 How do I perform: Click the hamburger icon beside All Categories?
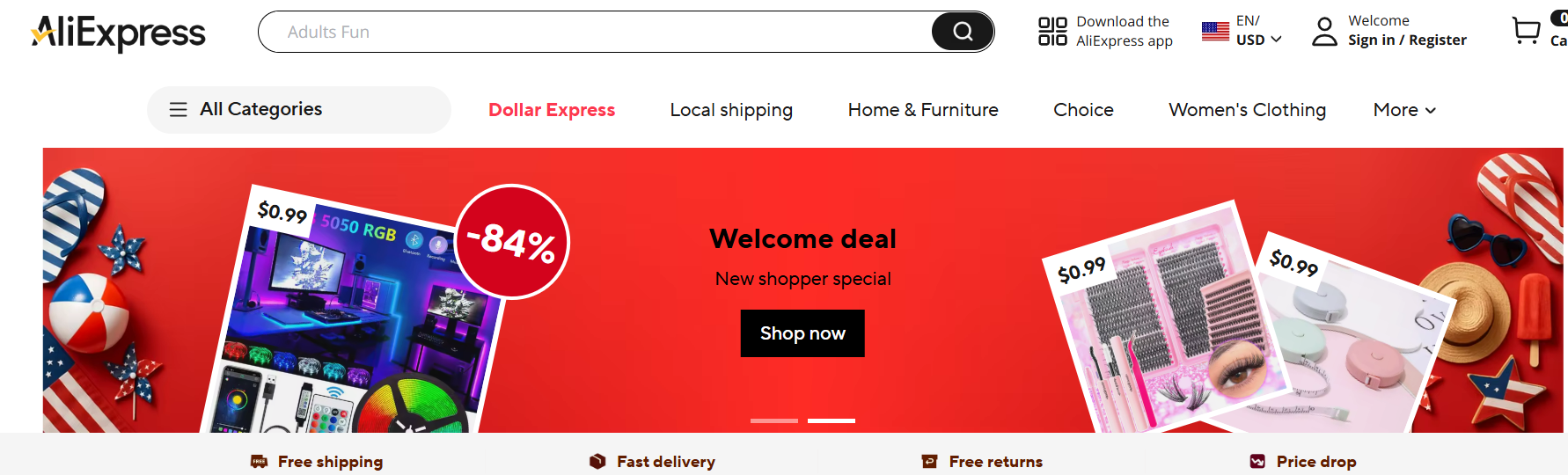tap(179, 110)
